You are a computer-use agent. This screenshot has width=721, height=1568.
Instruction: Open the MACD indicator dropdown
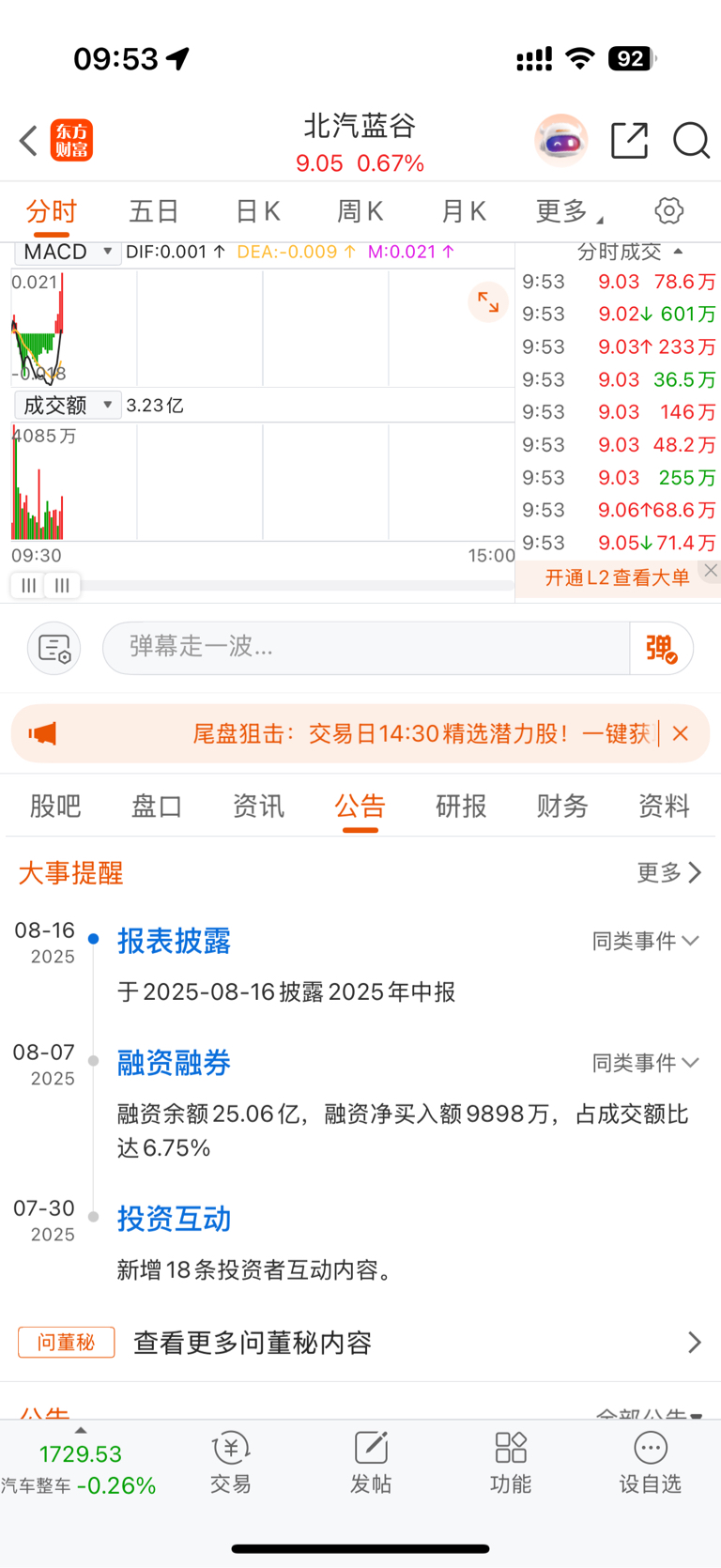click(x=68, y=252)
